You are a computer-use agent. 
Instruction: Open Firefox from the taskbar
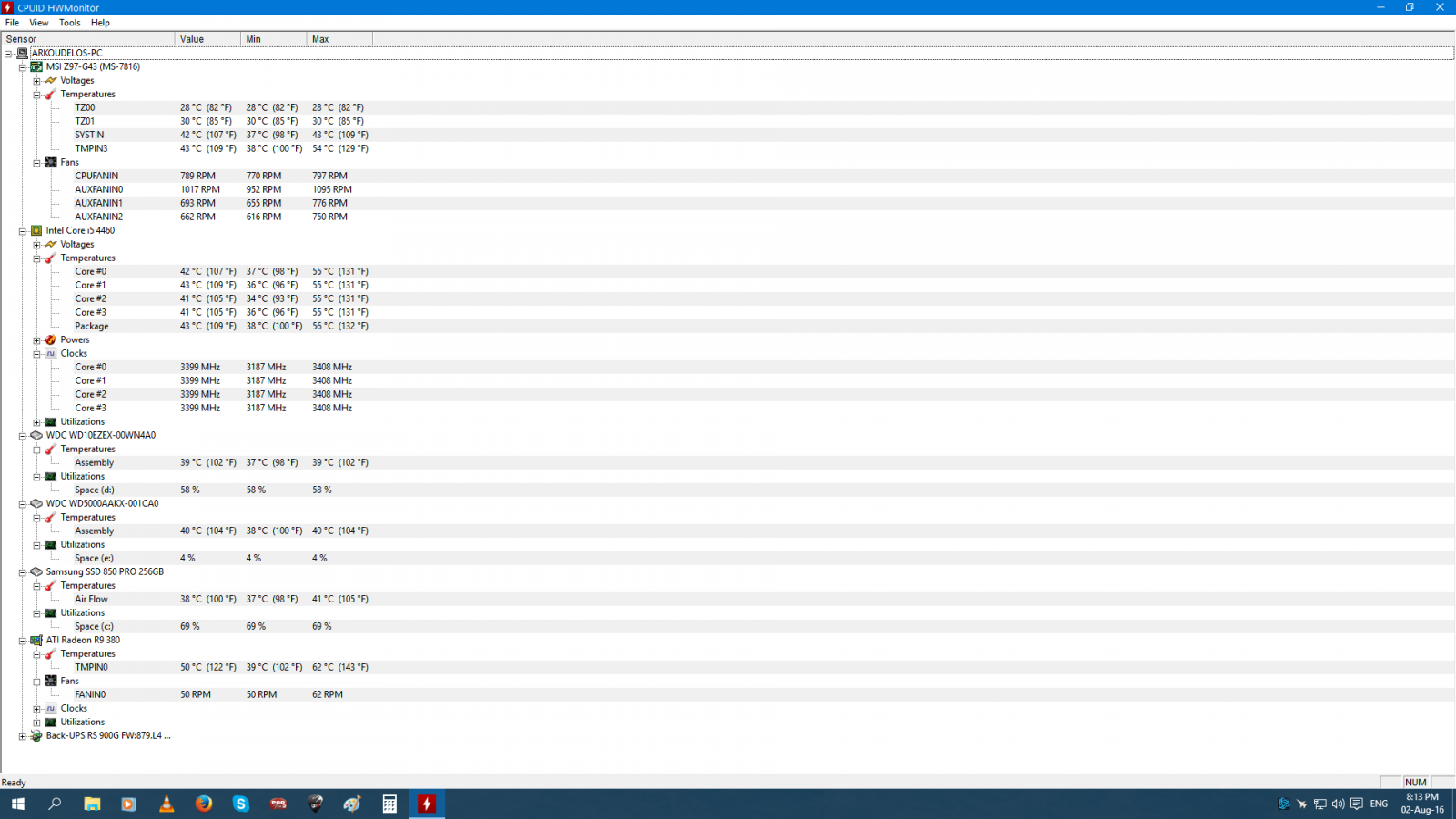[204, 804]
